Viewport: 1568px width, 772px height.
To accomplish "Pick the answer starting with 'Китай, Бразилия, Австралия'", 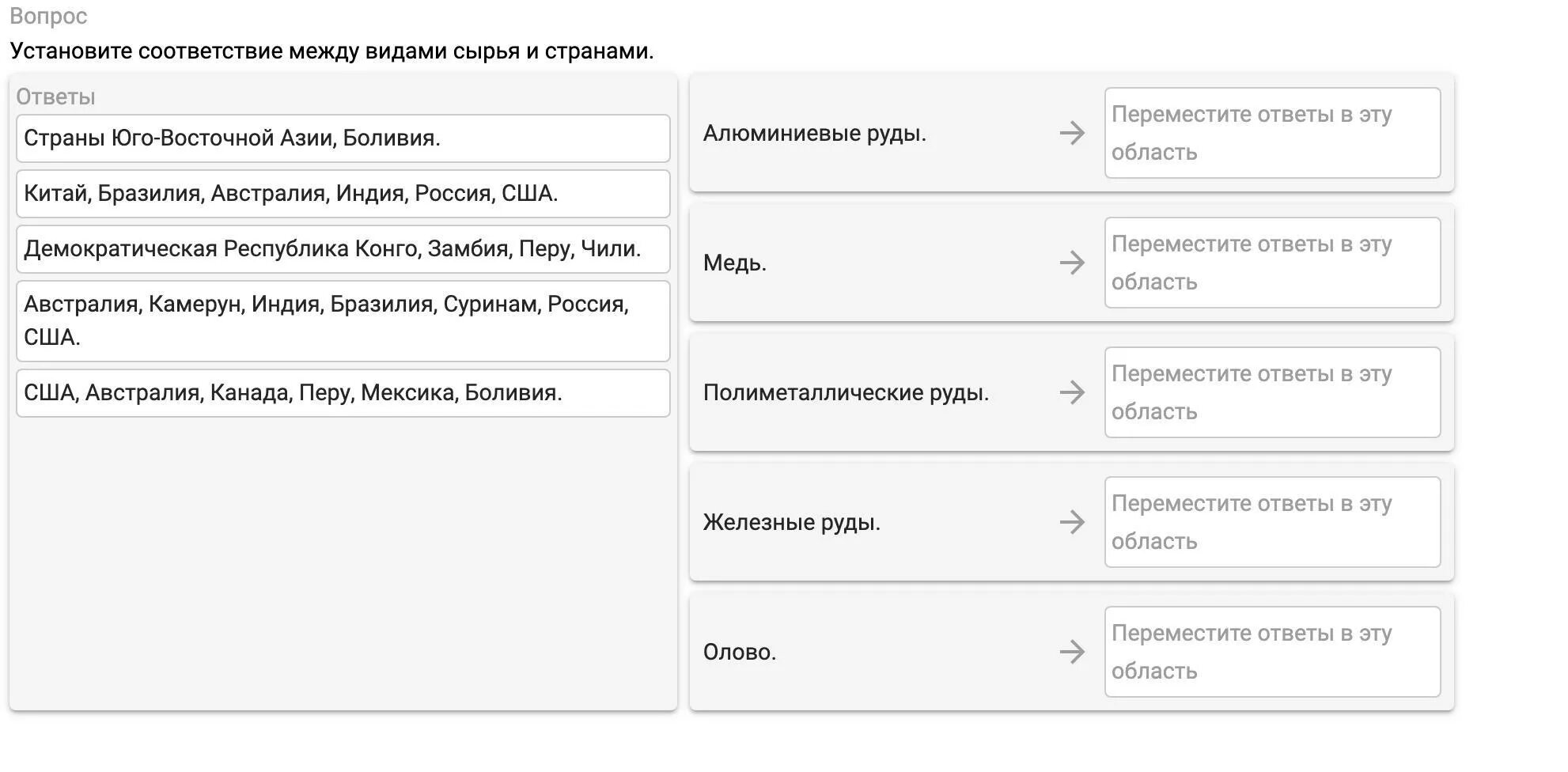I will pyautogui.click(x=343, y=194).
